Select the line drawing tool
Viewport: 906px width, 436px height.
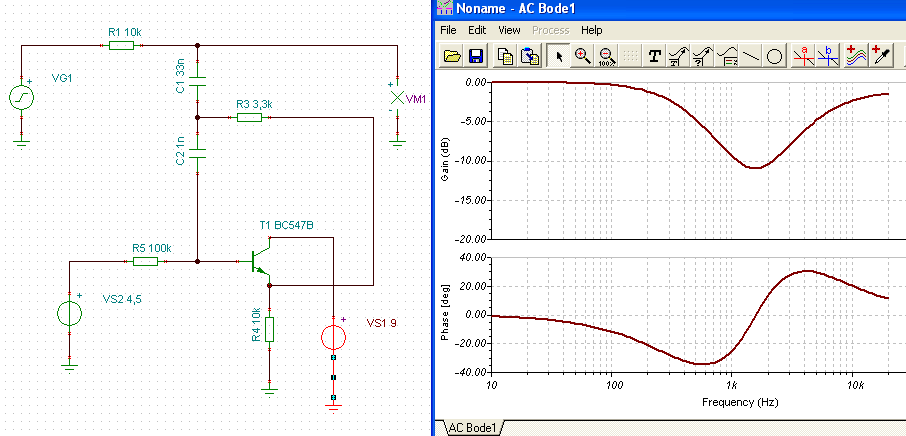coord(750,55)
